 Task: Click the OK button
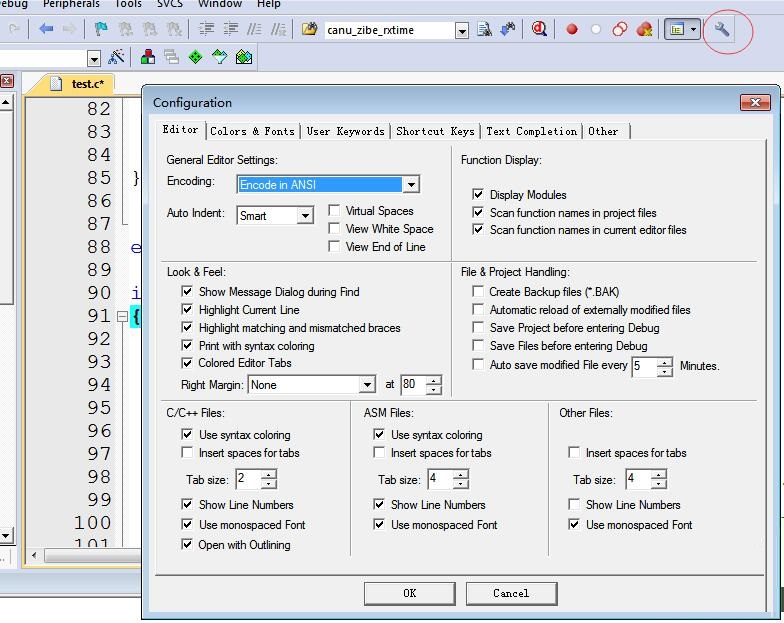(410, 593)
